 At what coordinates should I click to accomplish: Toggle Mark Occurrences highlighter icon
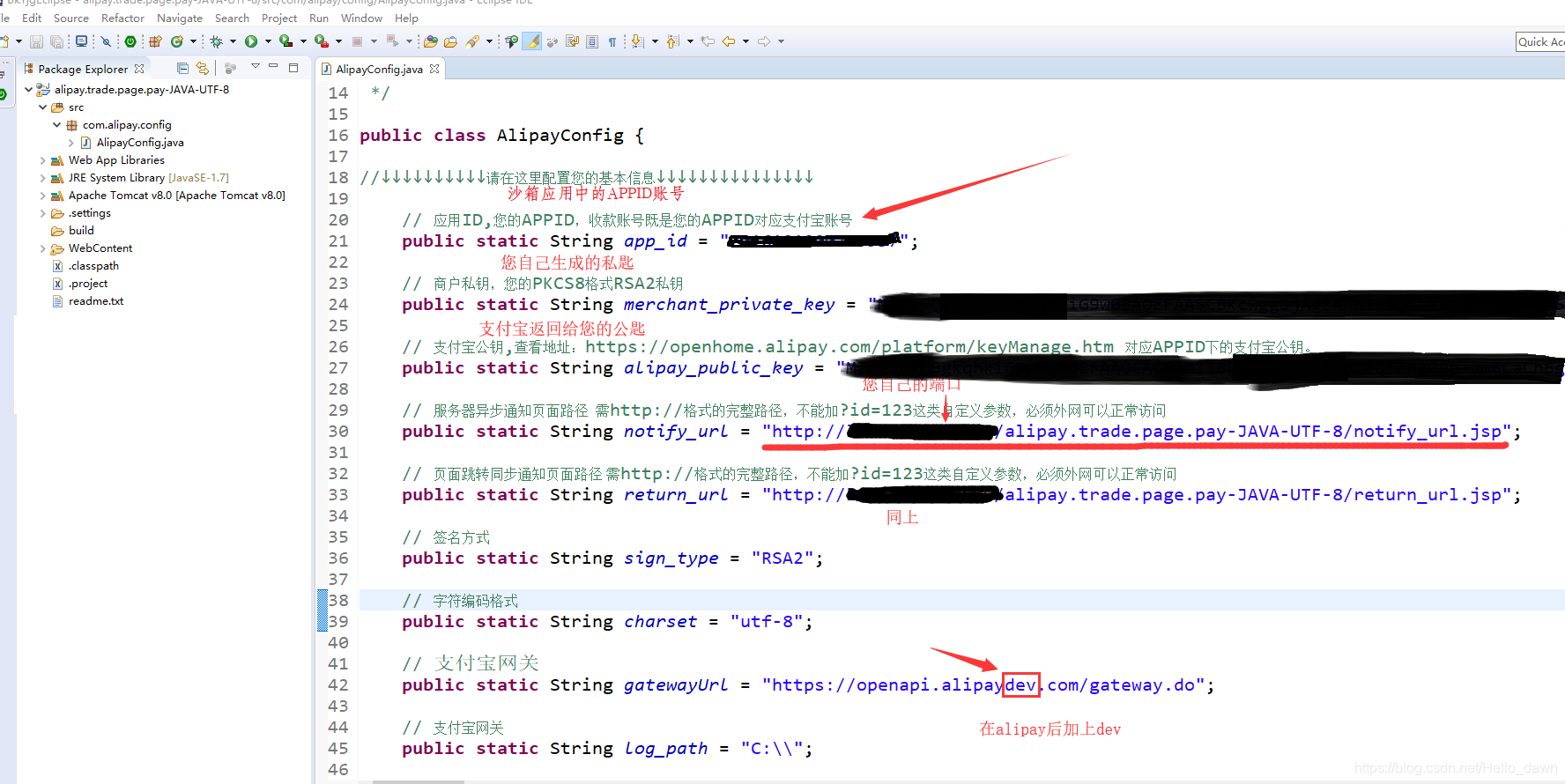coord(532,41)
